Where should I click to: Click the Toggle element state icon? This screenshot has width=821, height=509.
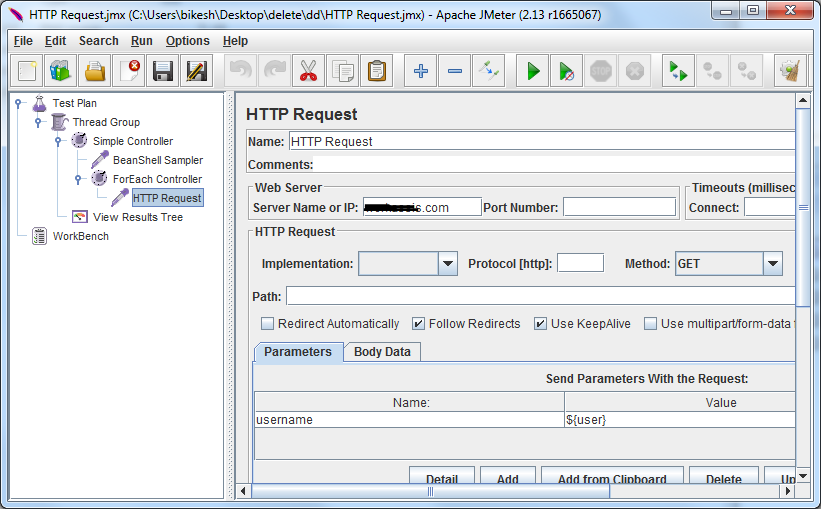tap(489, 71)
